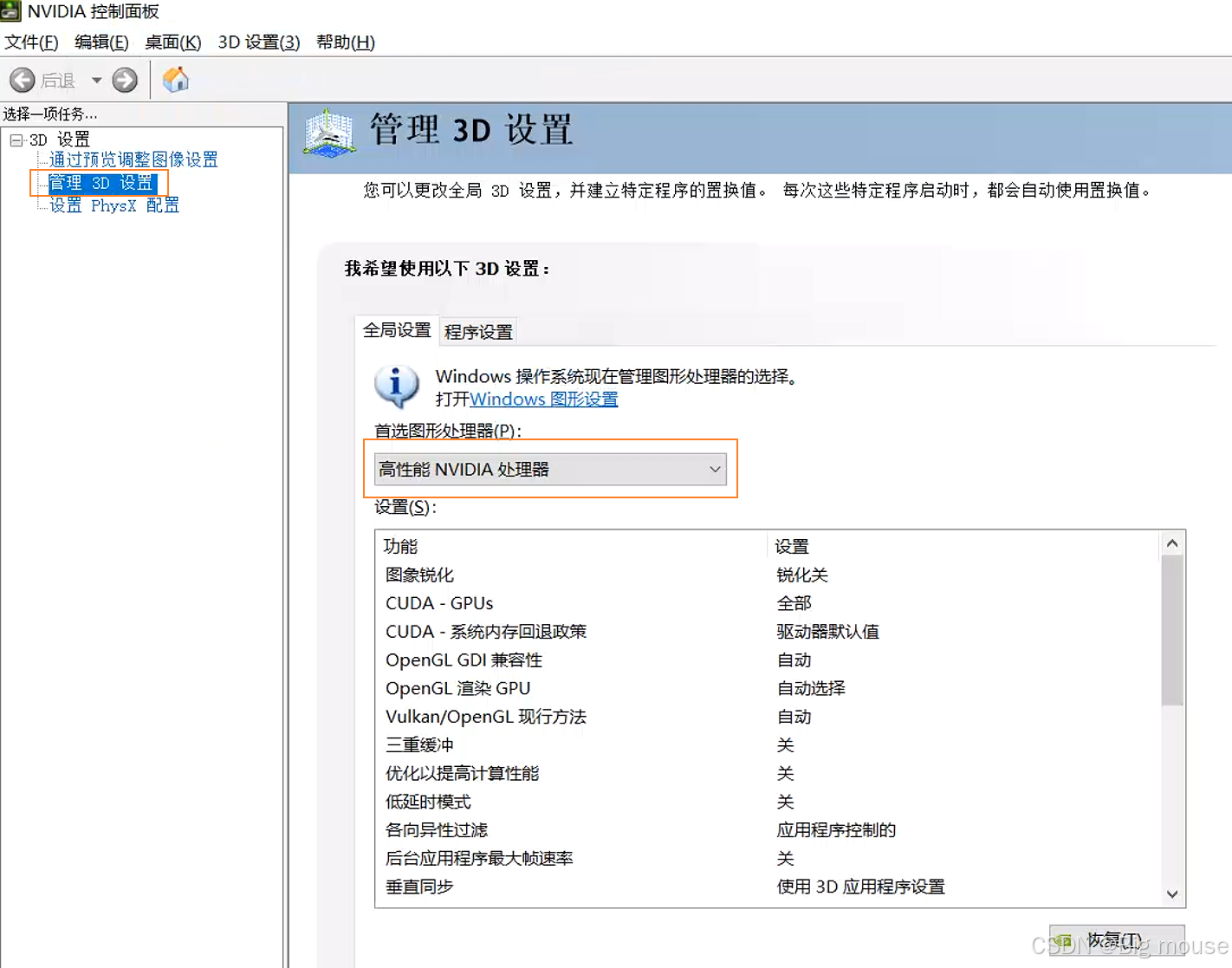Click the settings list scrollbar thumb
1232x968 pixels.
coord(1172,631)
